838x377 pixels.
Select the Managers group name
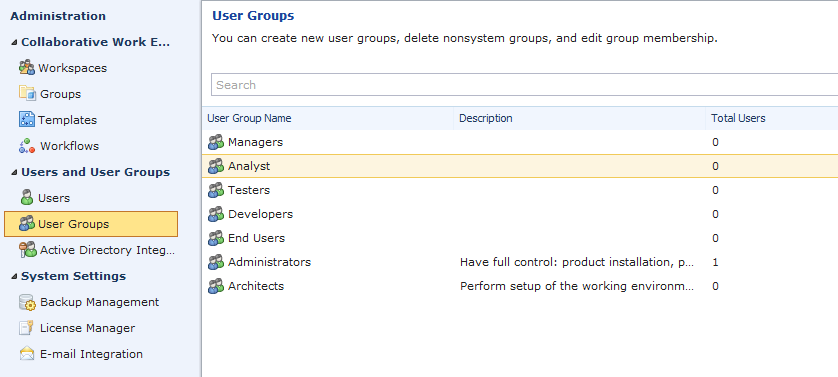tap(255, 142)
